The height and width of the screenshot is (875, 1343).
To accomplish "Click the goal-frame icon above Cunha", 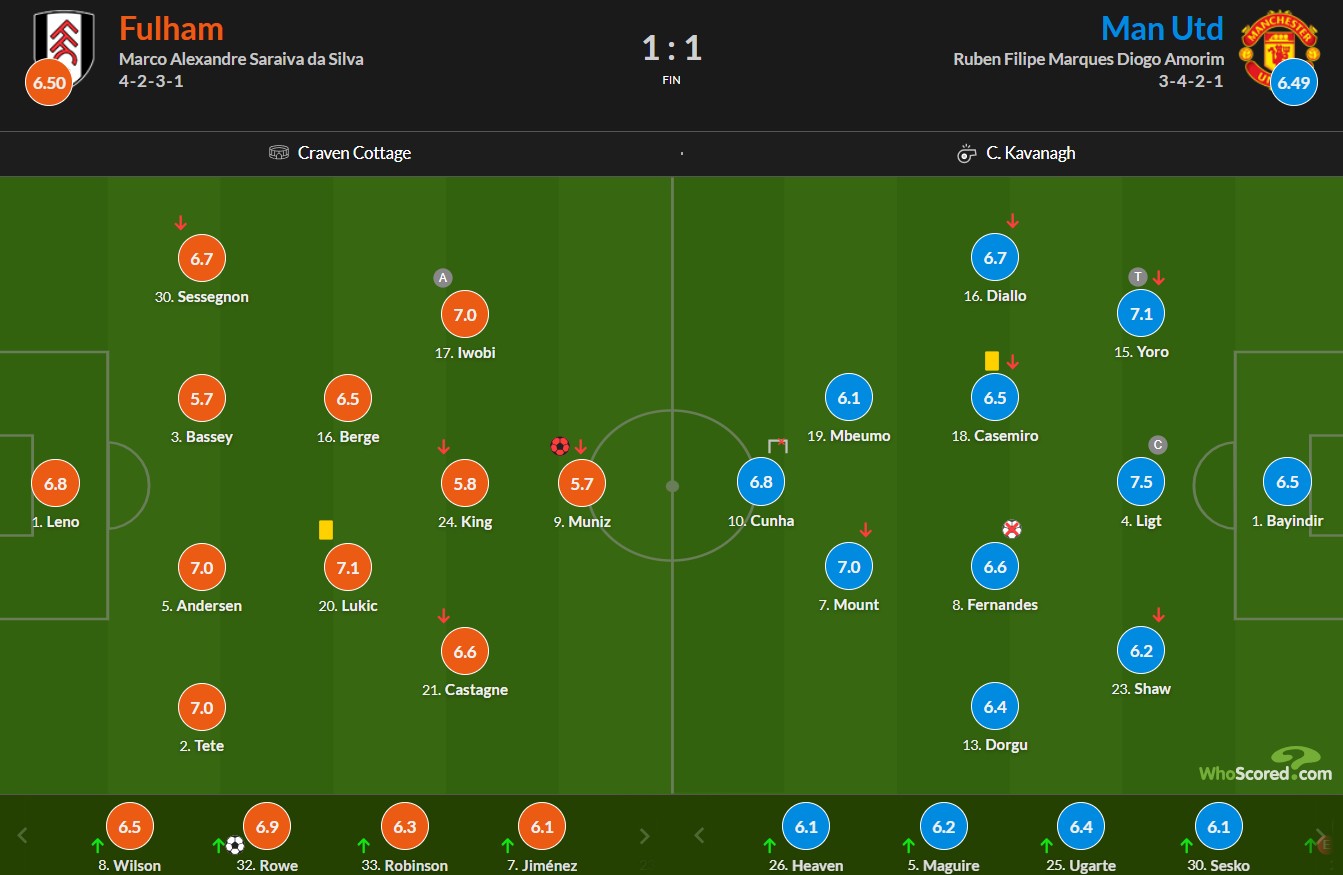I will (778, 445).
